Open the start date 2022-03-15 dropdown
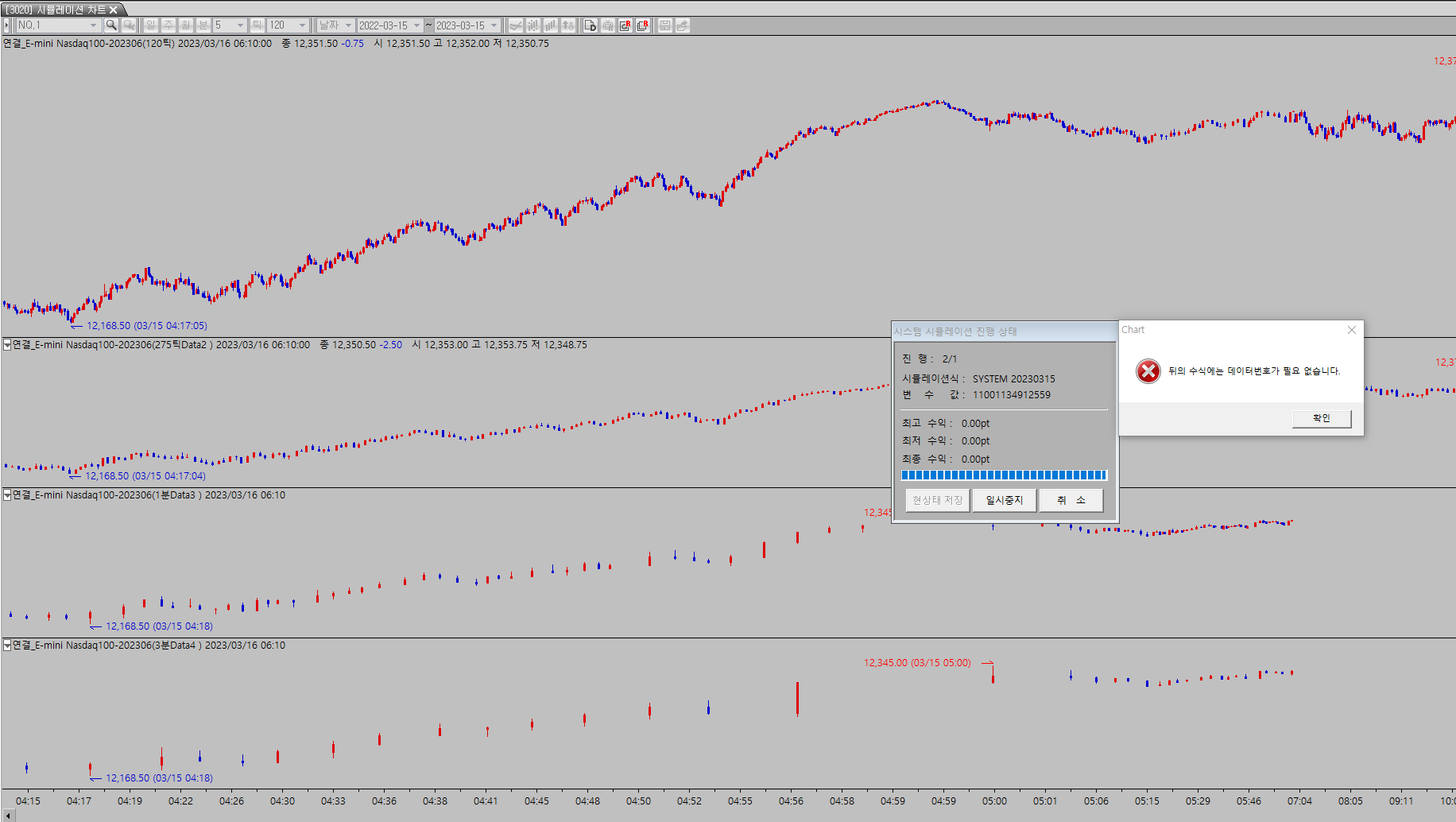Viewport: 1456px width, 822px height. [416, 25]
